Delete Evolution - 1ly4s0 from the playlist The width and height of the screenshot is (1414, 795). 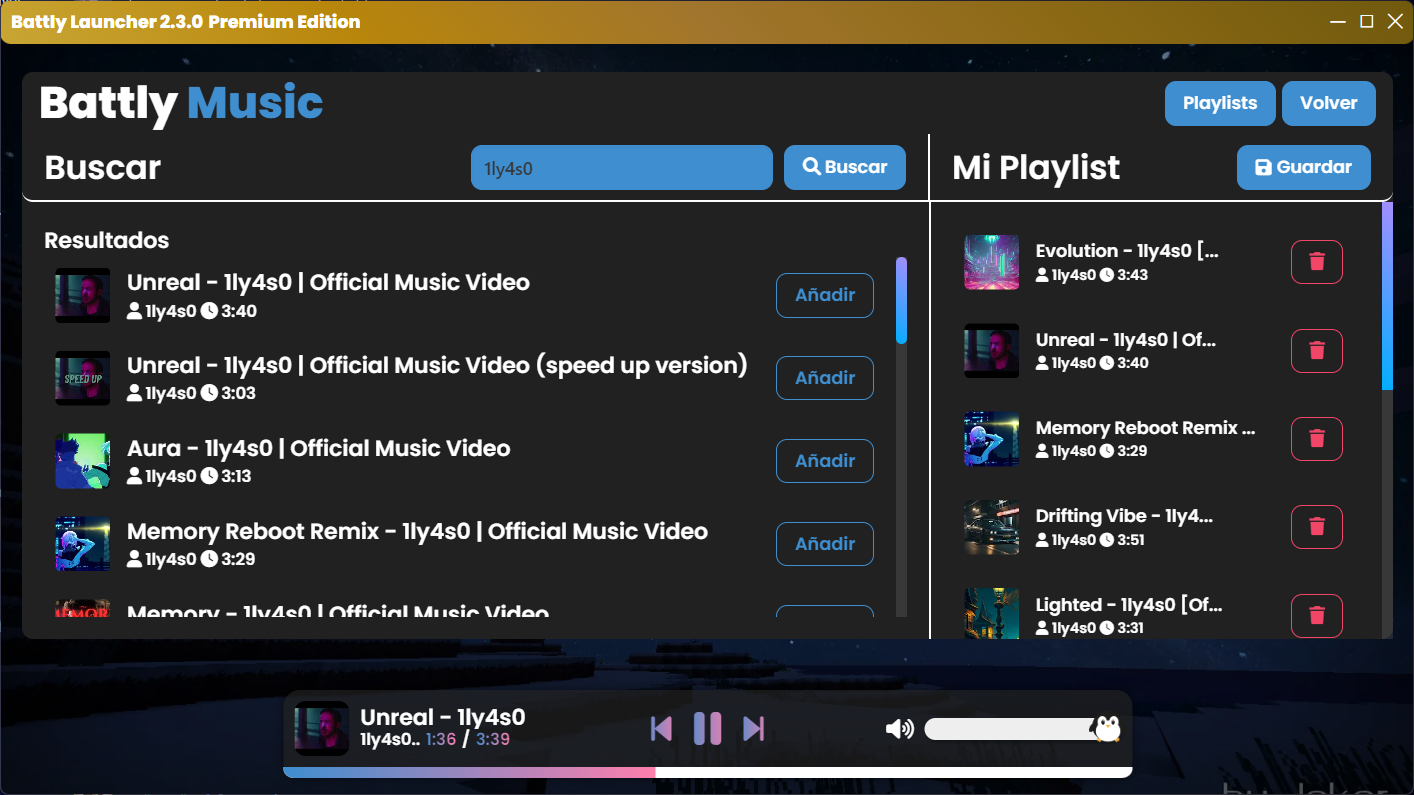[1317, 262]
